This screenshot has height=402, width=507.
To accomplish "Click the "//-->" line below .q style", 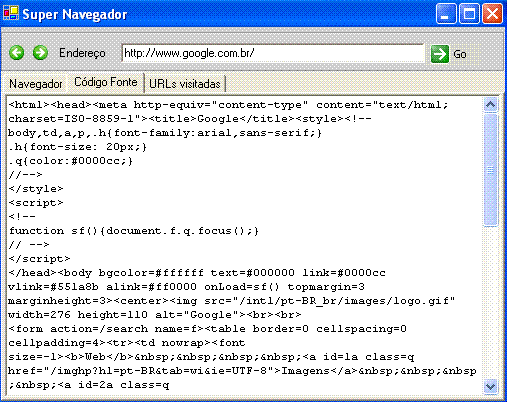I will 25,175.
